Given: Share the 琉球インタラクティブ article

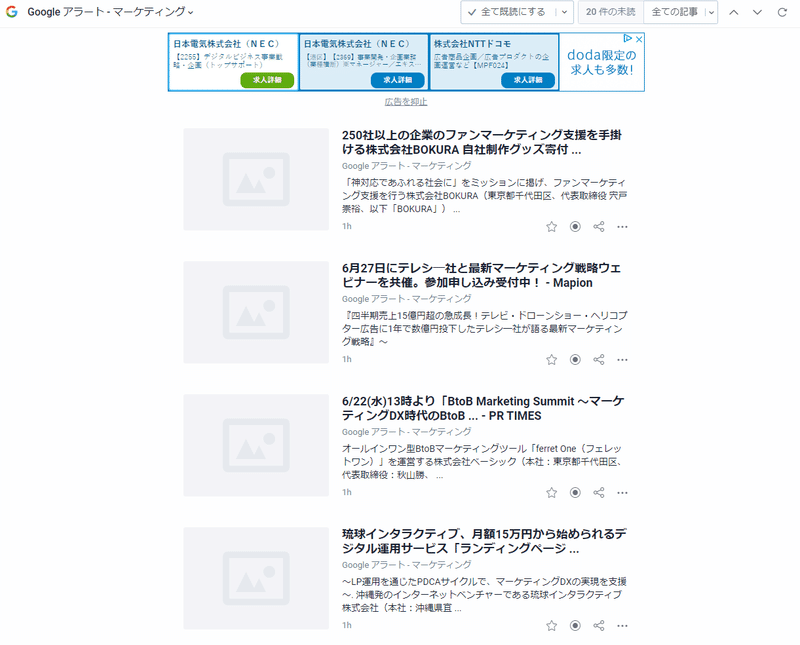Looking at the screenshot, I should [x=599, y=626].
